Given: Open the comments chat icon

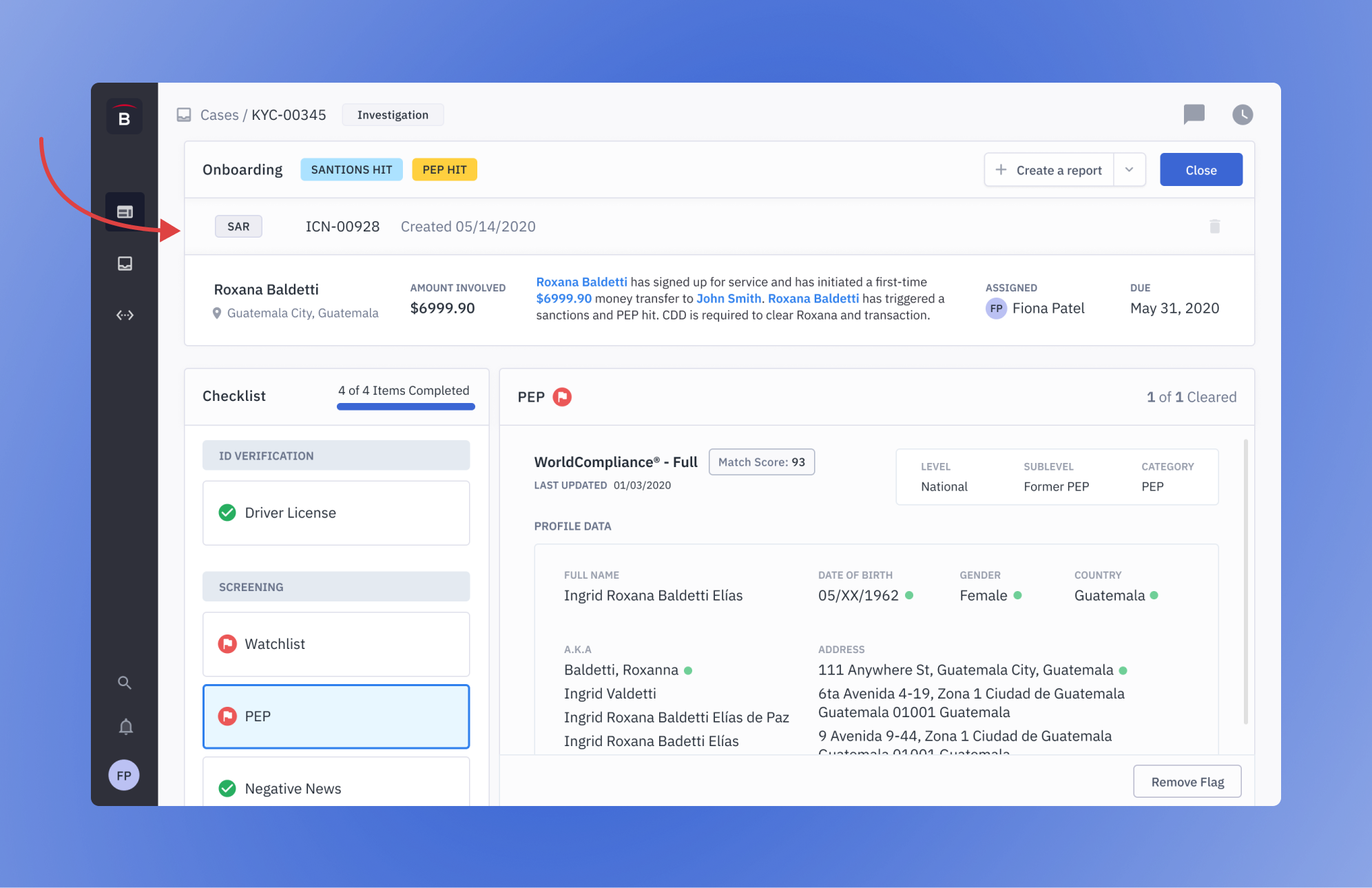Looking at the screenshot, I should pos(1194,114).
